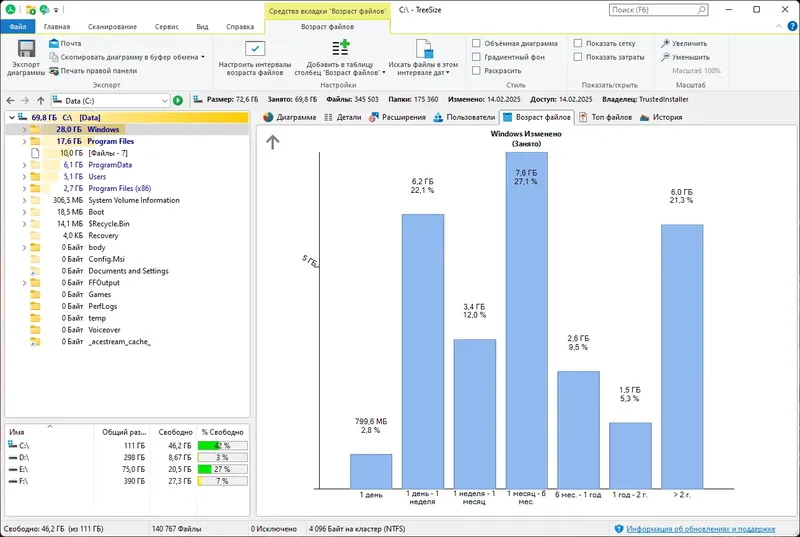Screen dimensions: 800x537
Task: Open the Data (C:) drive dropdown
Action: point(164,101)
